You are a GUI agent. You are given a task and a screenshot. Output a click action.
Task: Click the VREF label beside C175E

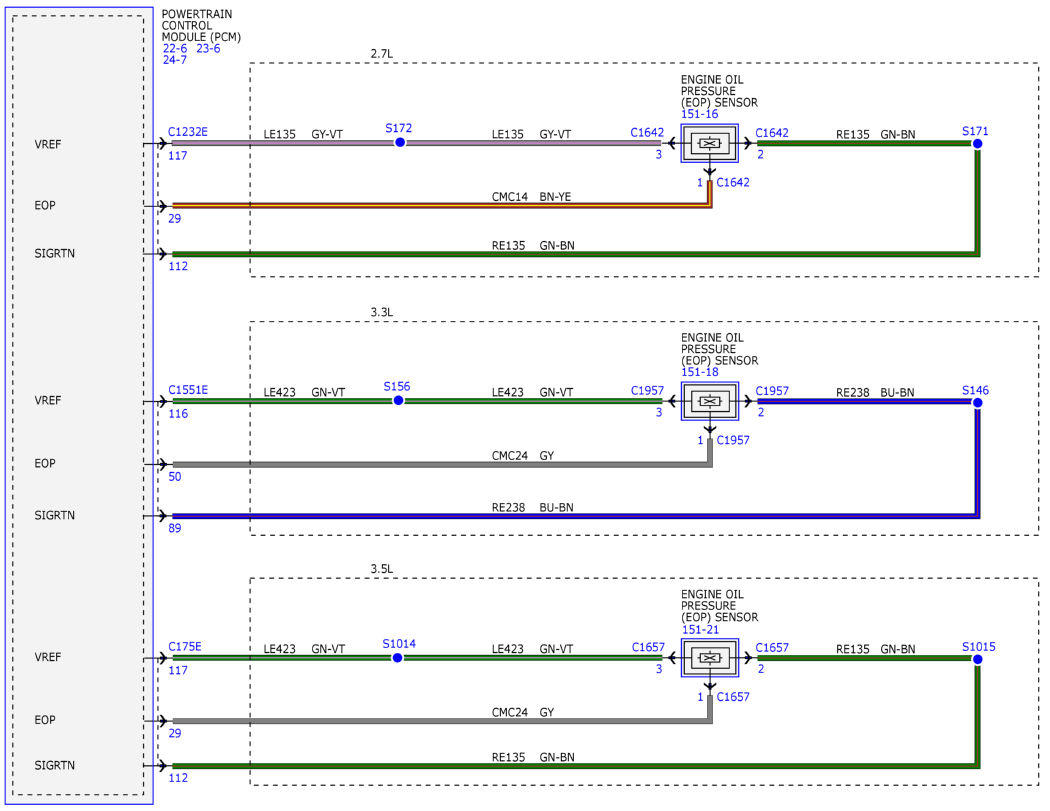tap(48, 658)
